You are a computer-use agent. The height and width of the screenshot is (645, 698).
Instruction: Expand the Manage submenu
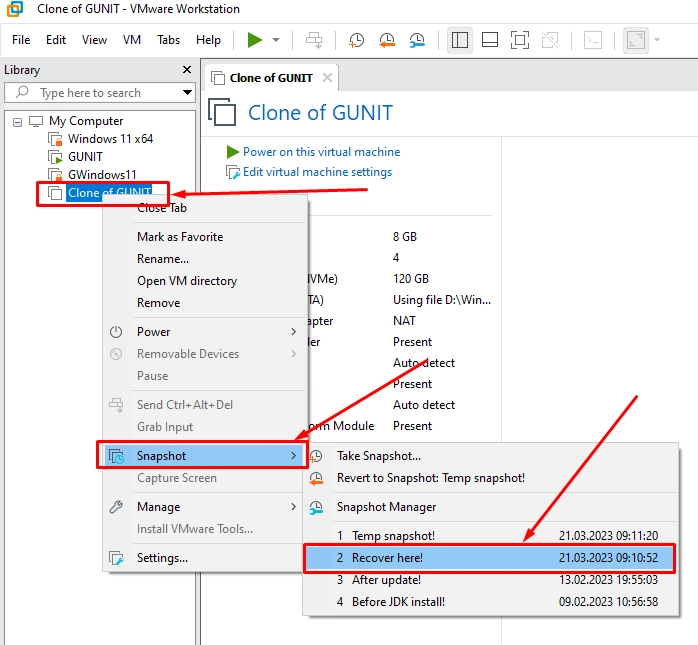click(x=206, y=507)
